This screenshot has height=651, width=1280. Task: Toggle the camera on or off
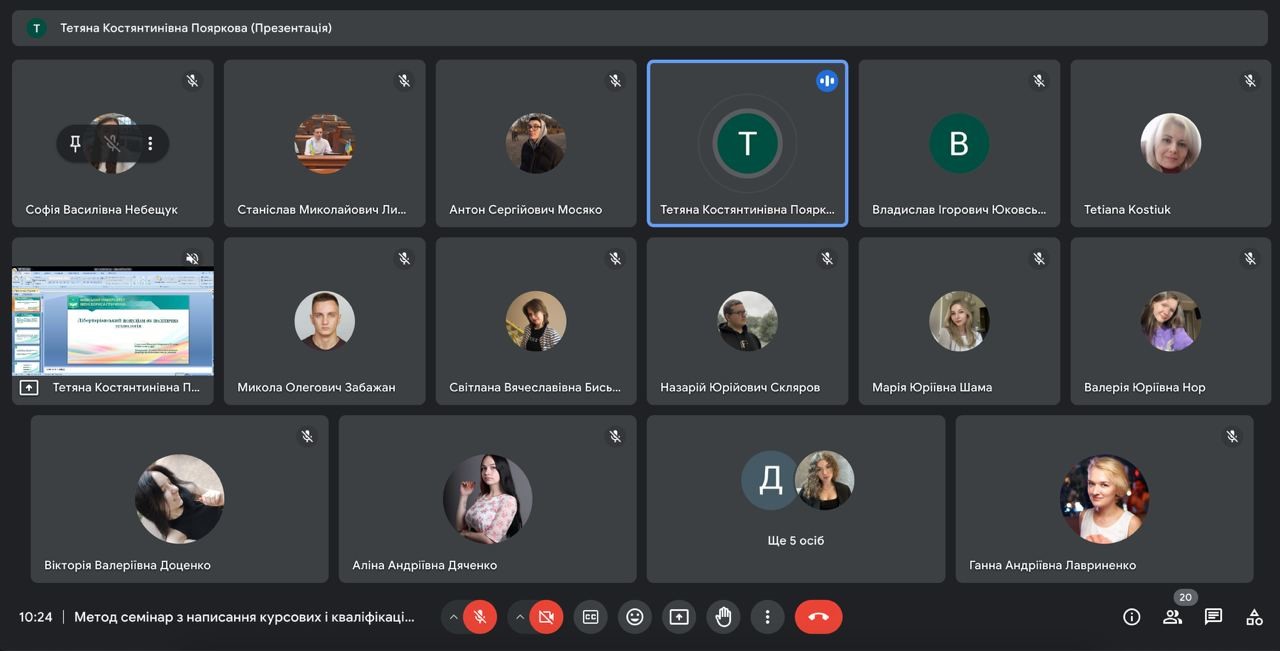[546, 617]
